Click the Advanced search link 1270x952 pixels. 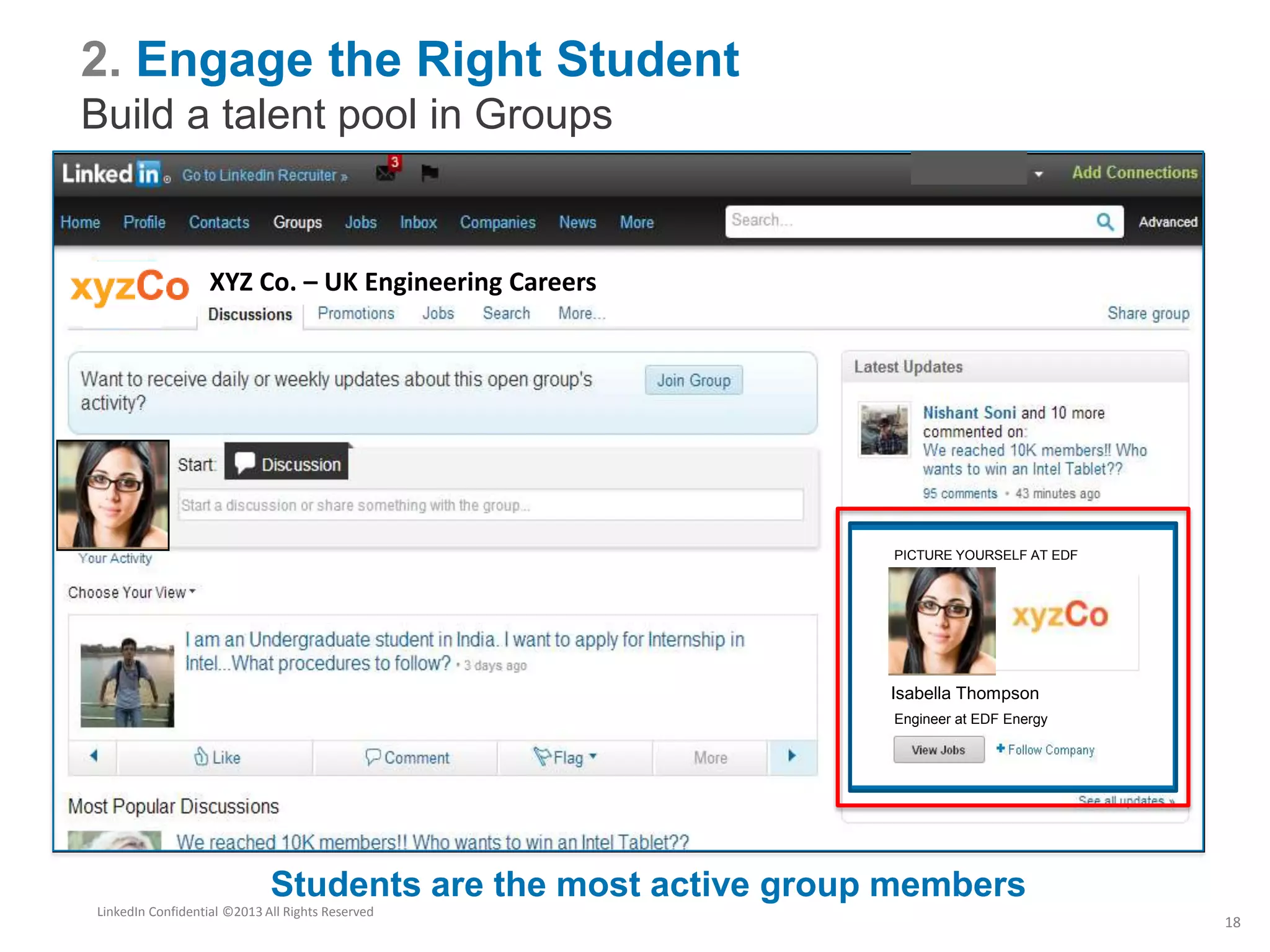click(1168, 222)
